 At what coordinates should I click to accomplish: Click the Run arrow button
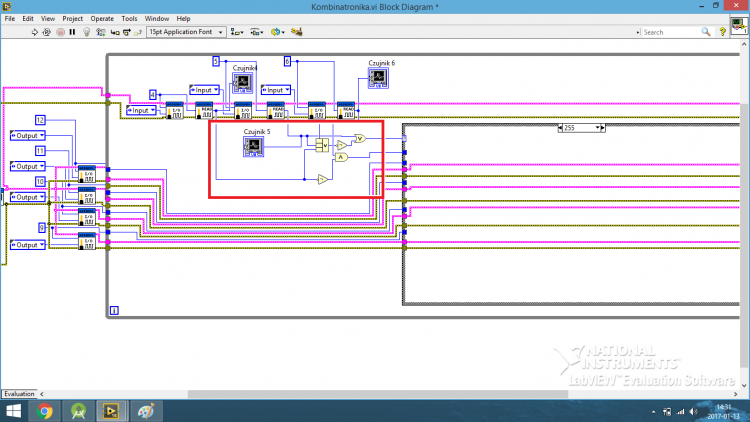pos(34,32)
